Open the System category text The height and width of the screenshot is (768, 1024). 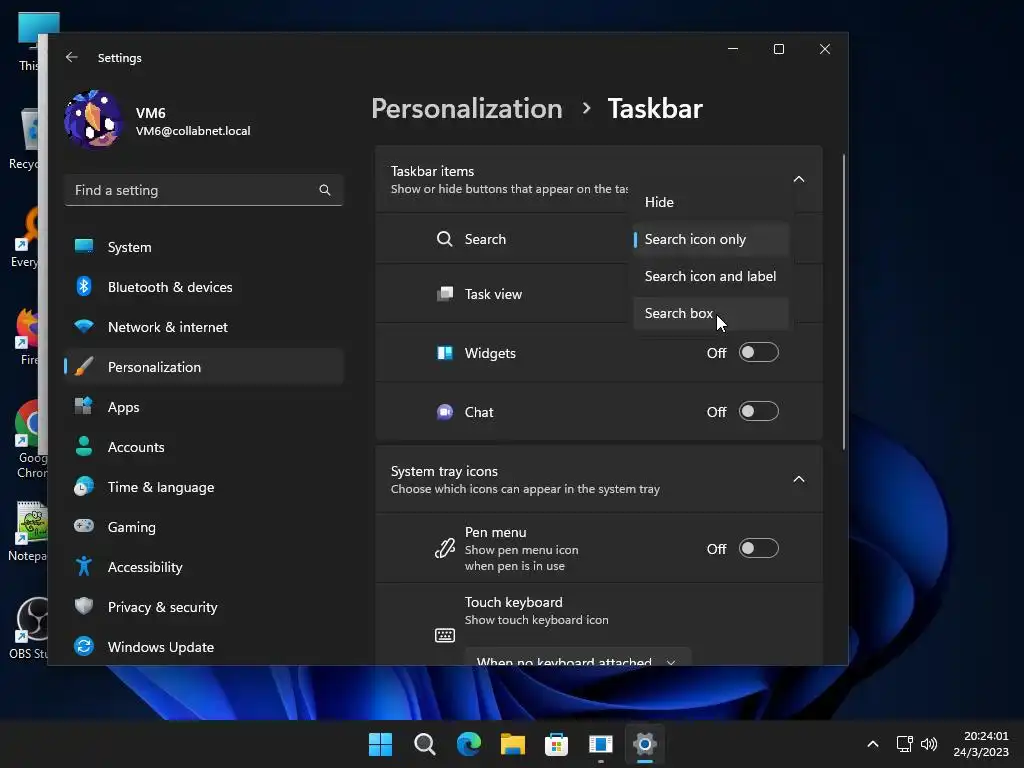coord(129,247)
